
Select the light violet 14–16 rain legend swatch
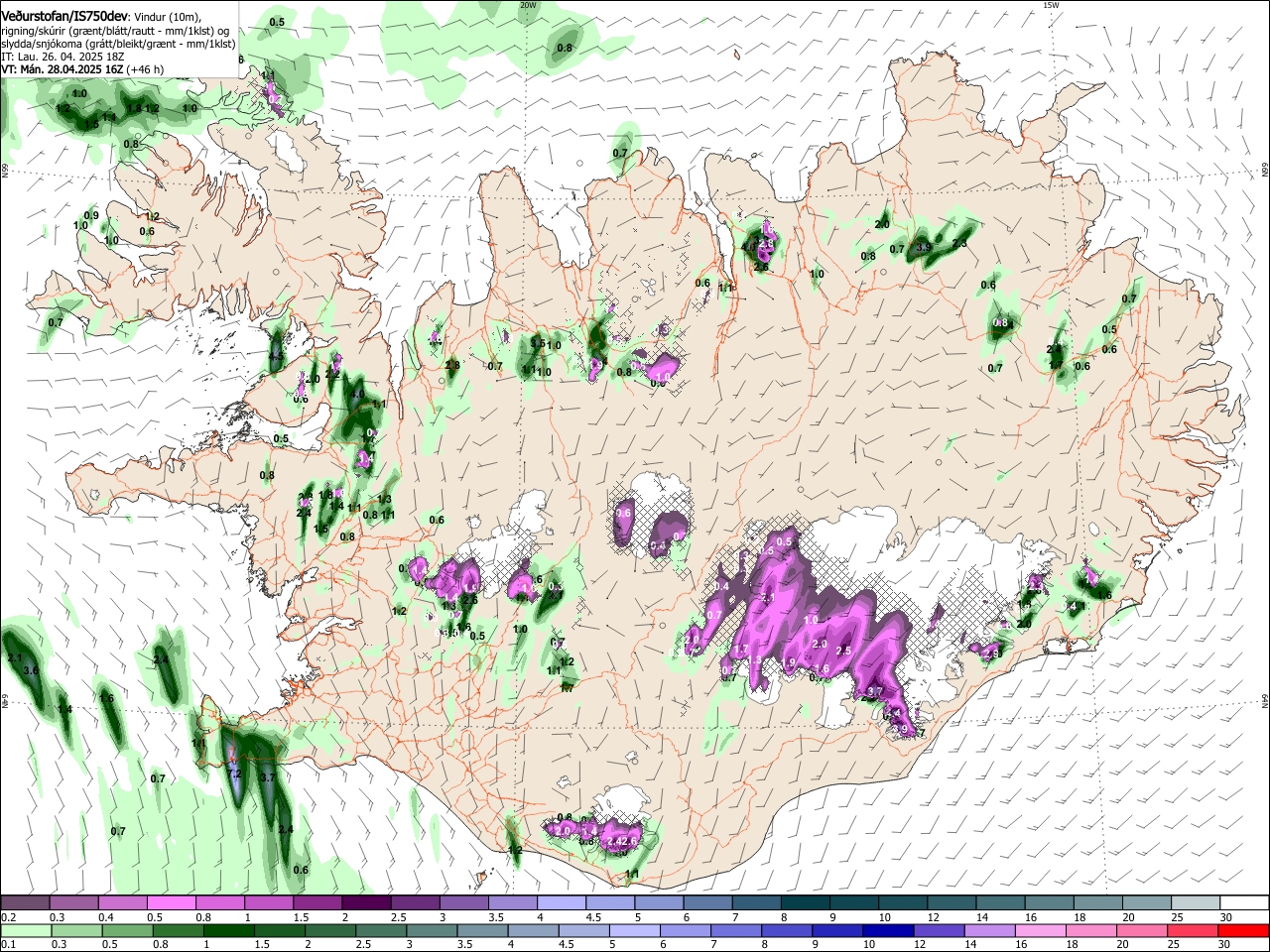988,930
